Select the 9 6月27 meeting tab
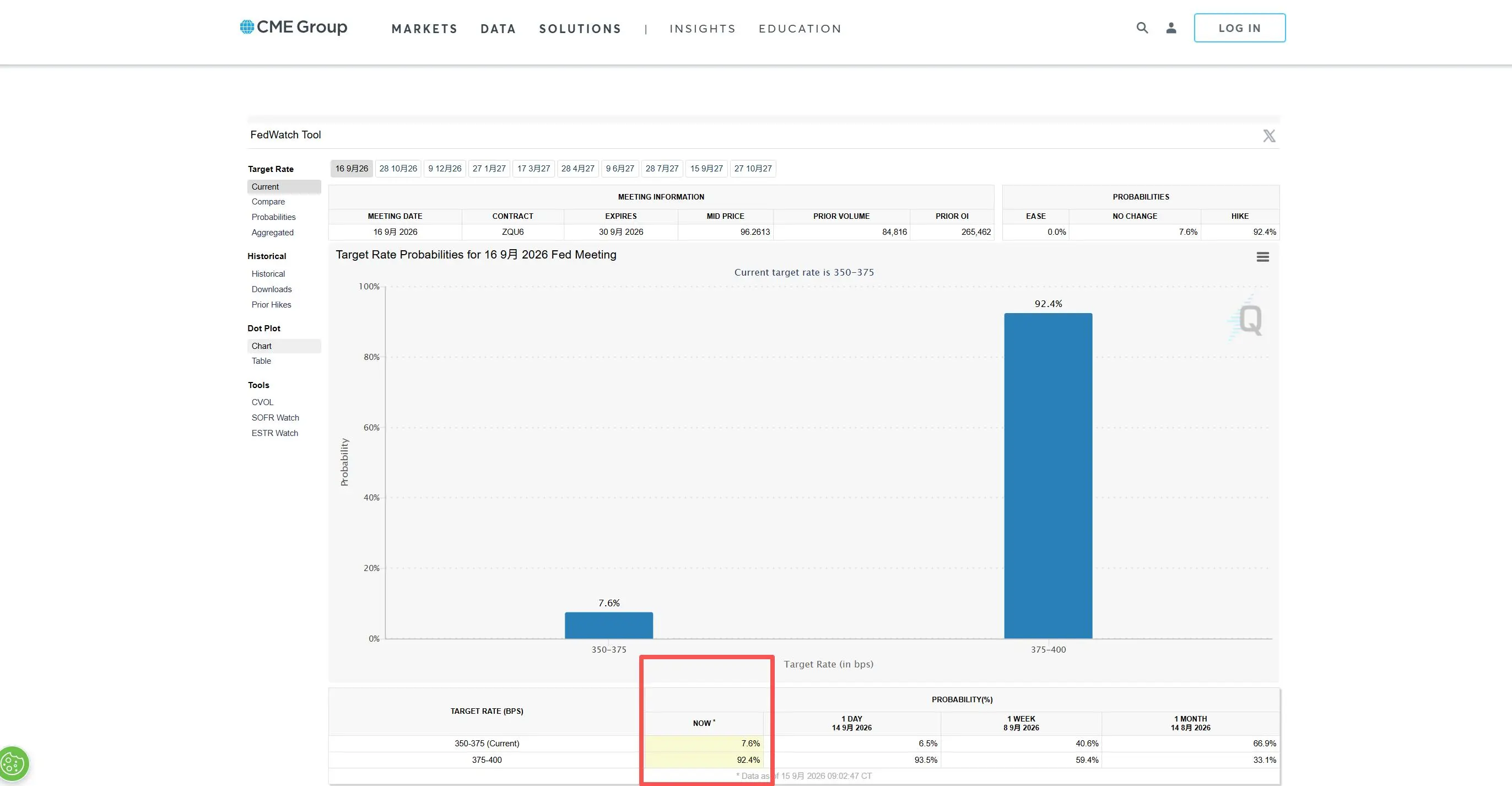The image size is (1512, 786). (620, 169)
